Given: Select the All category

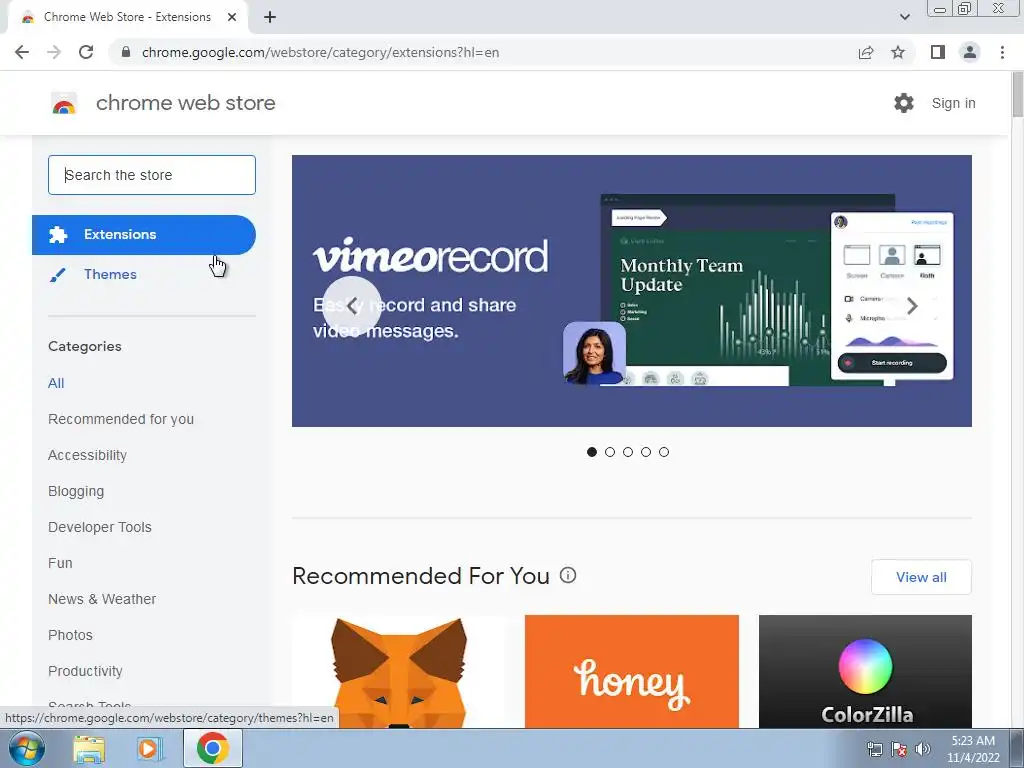Looking at the screenshot, I should click(x=56, y=383).
